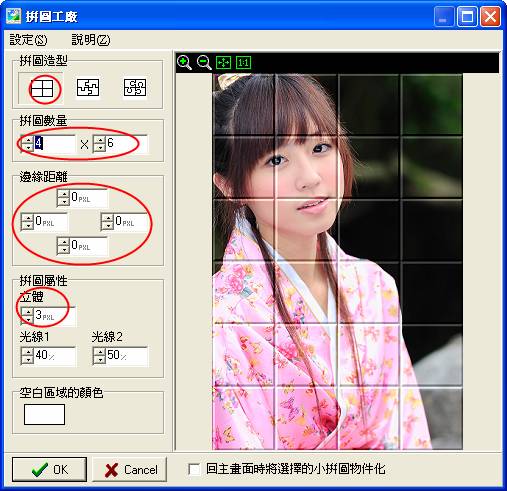Increase the puzzle column count stepper

27,140
